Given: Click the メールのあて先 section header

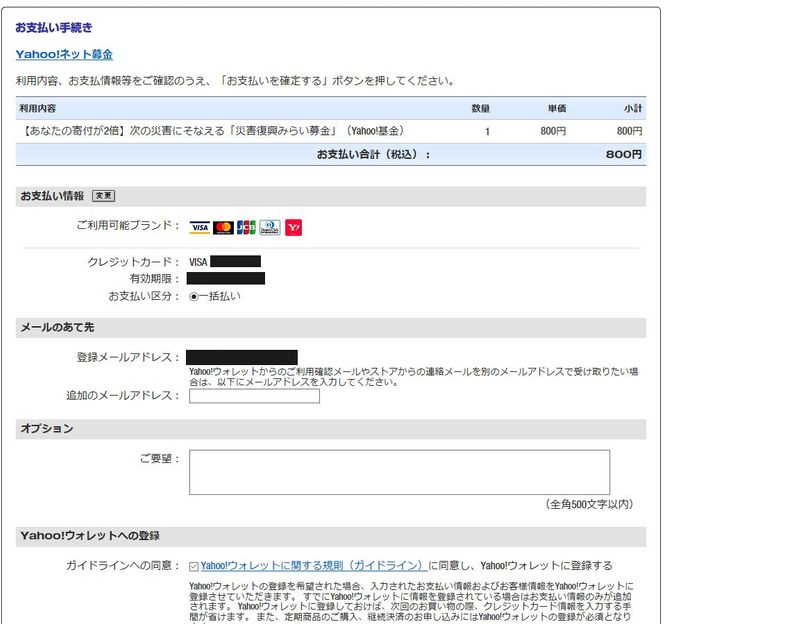Looking at the screenshot, I should [x=57, y=327].
